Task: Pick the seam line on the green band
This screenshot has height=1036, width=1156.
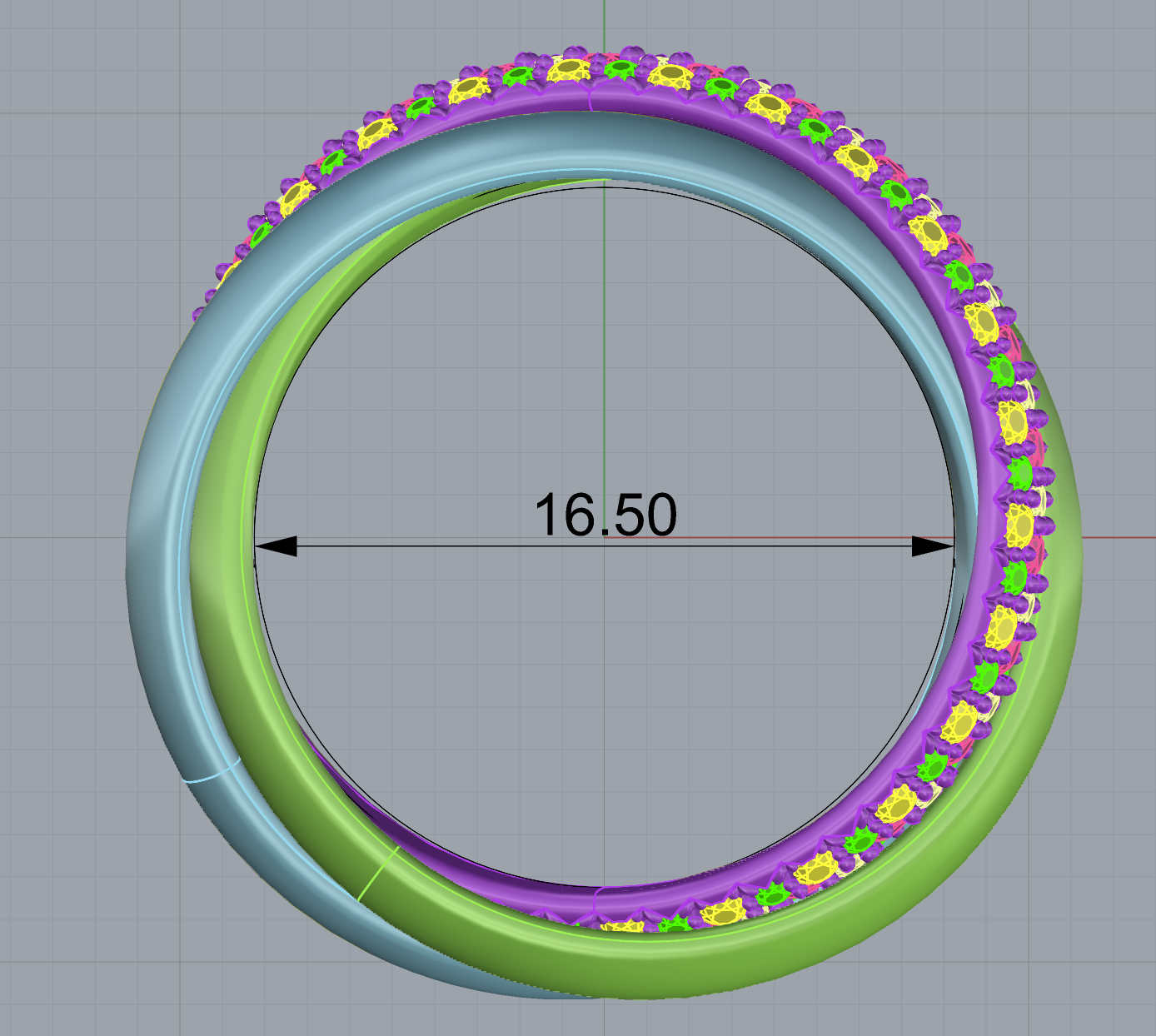Action: pyautogui.click(x=378, y=874)
